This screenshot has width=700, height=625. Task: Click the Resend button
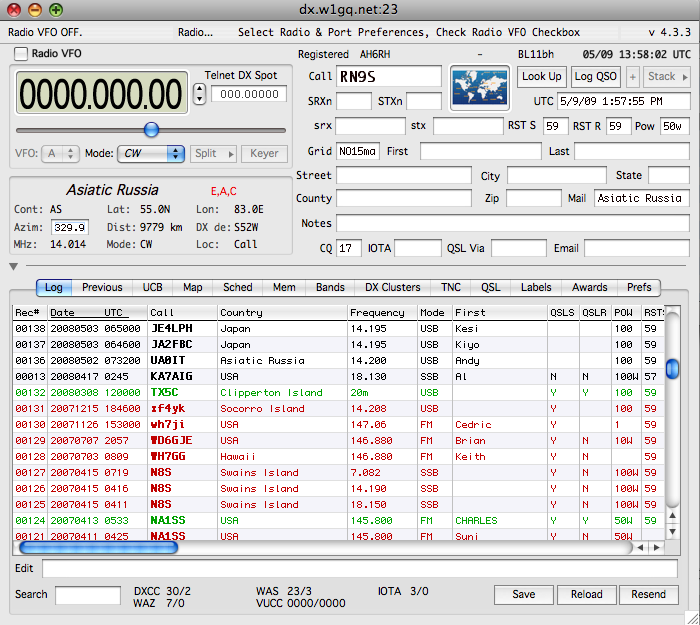(x=648, y=595)
